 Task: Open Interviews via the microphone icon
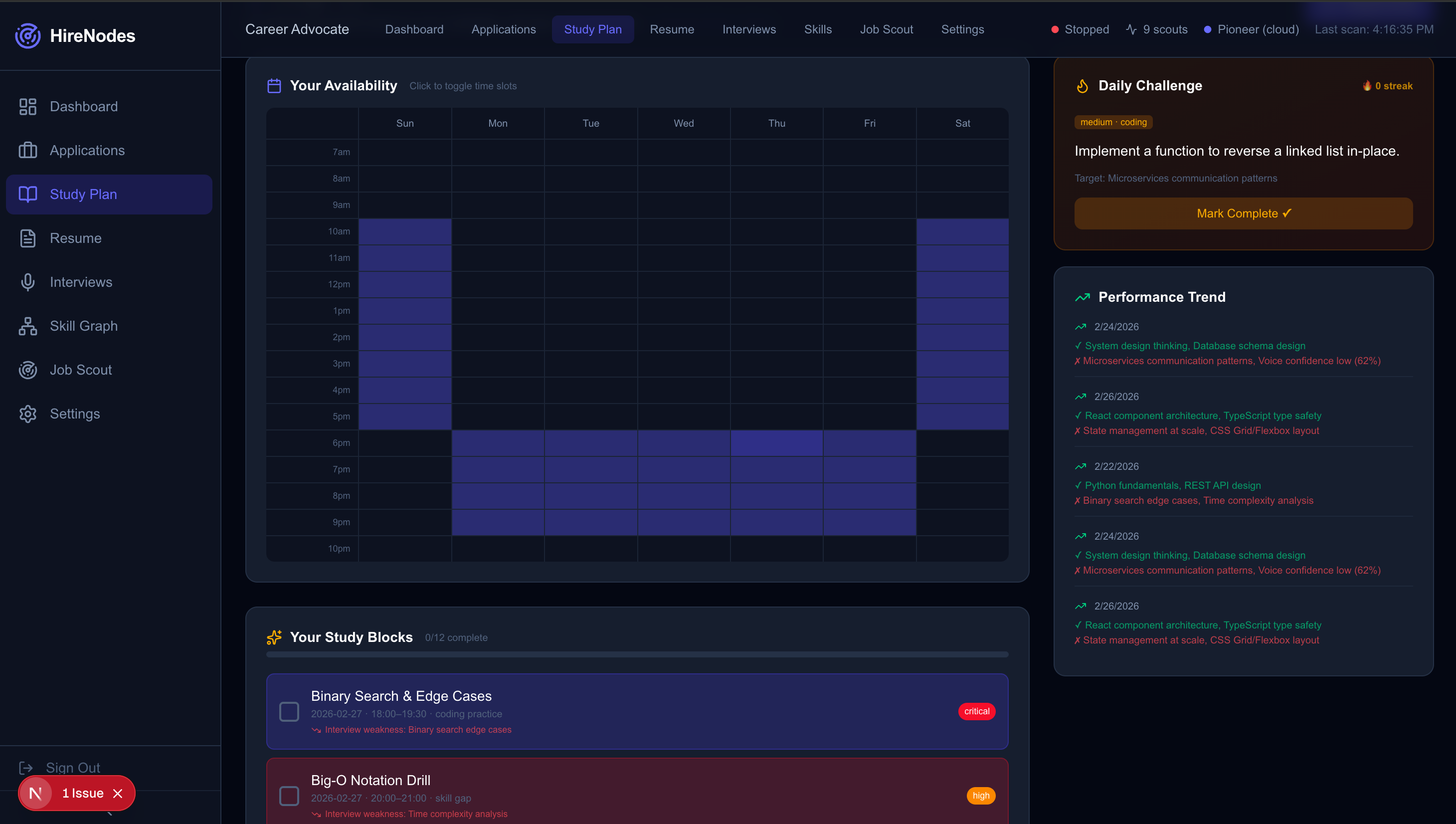point(28,282)
